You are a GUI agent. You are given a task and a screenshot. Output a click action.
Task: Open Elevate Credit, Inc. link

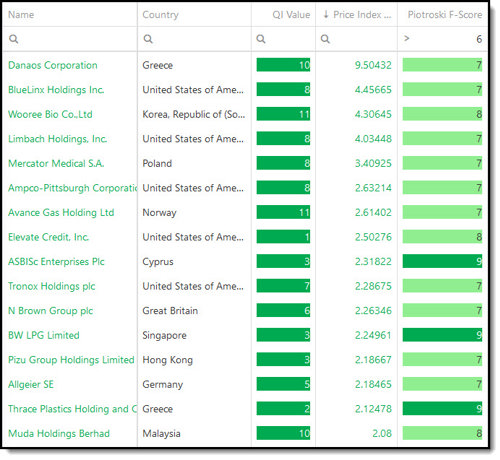(x=49, y=237)
